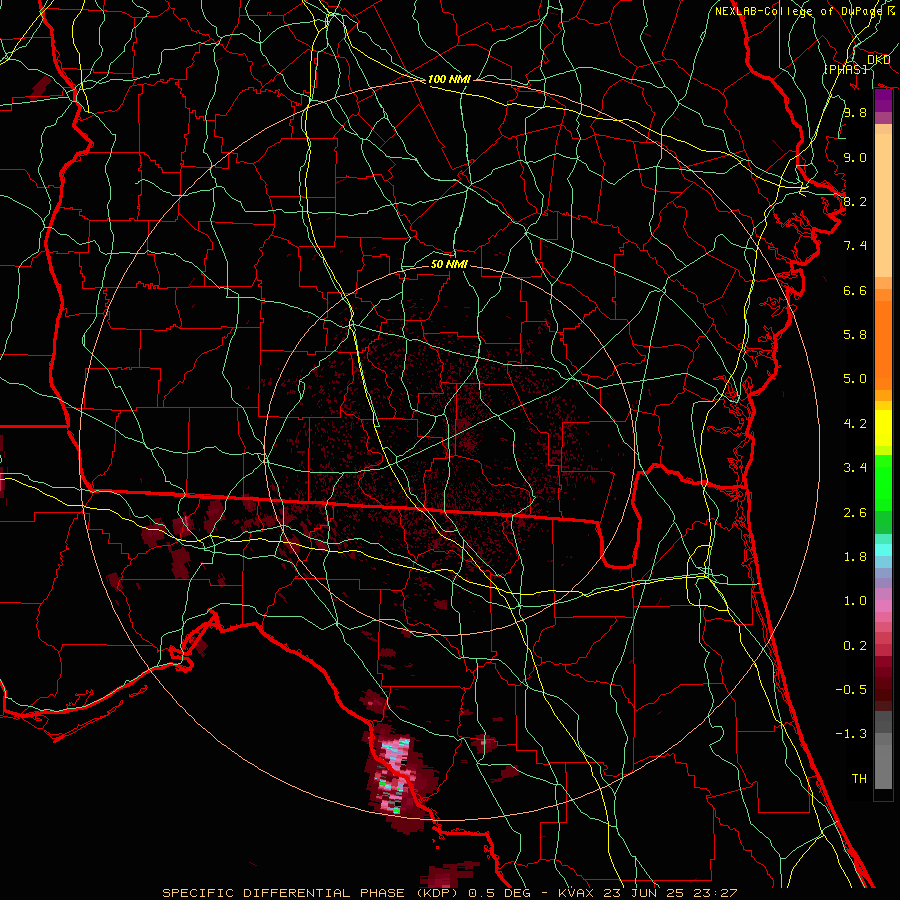Click the -0.5 value on the color scale
Screen dimensions: 900x900
851,690
